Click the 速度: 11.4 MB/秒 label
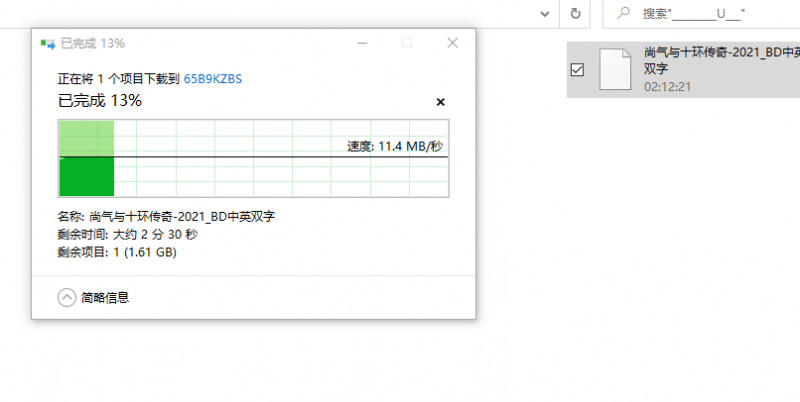 [395, 146]
